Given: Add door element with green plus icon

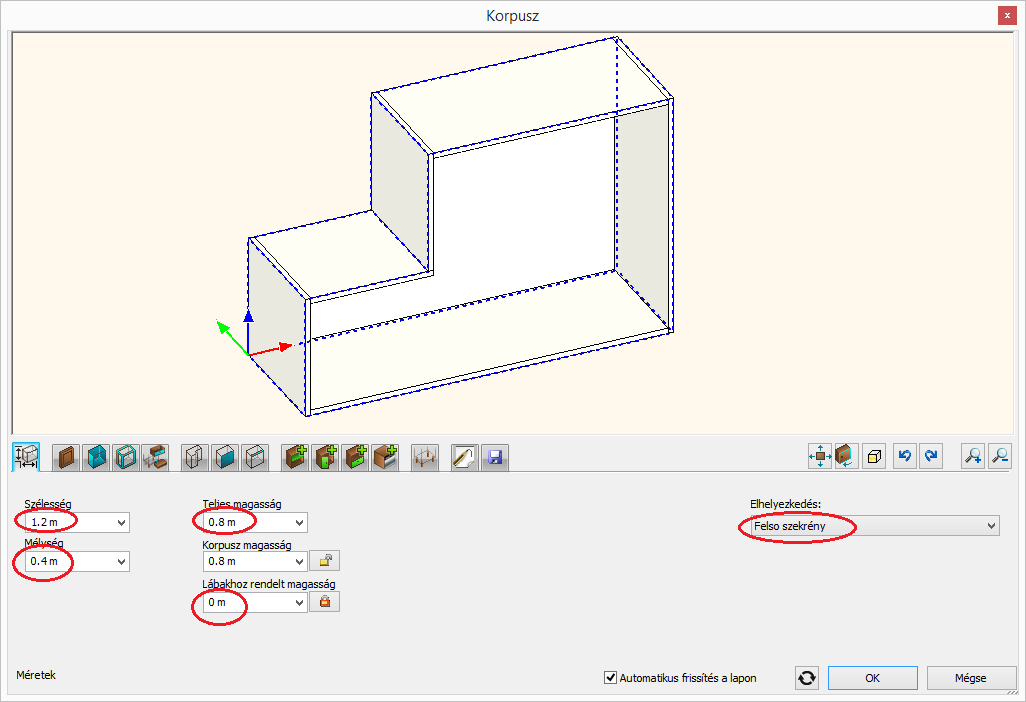Looking at the screenshot, I should [325, 457].
